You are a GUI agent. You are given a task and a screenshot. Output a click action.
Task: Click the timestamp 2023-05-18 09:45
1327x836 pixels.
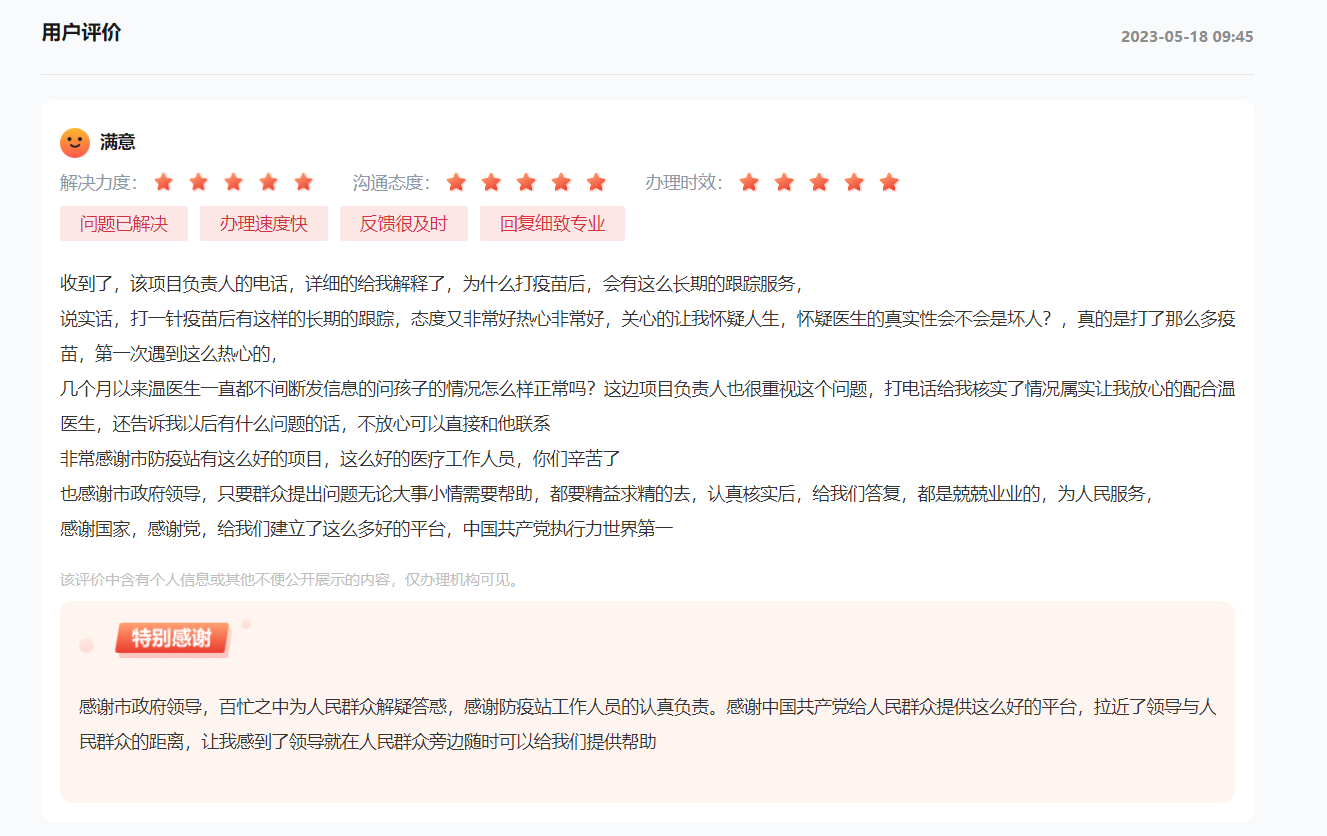(1186, 37)
